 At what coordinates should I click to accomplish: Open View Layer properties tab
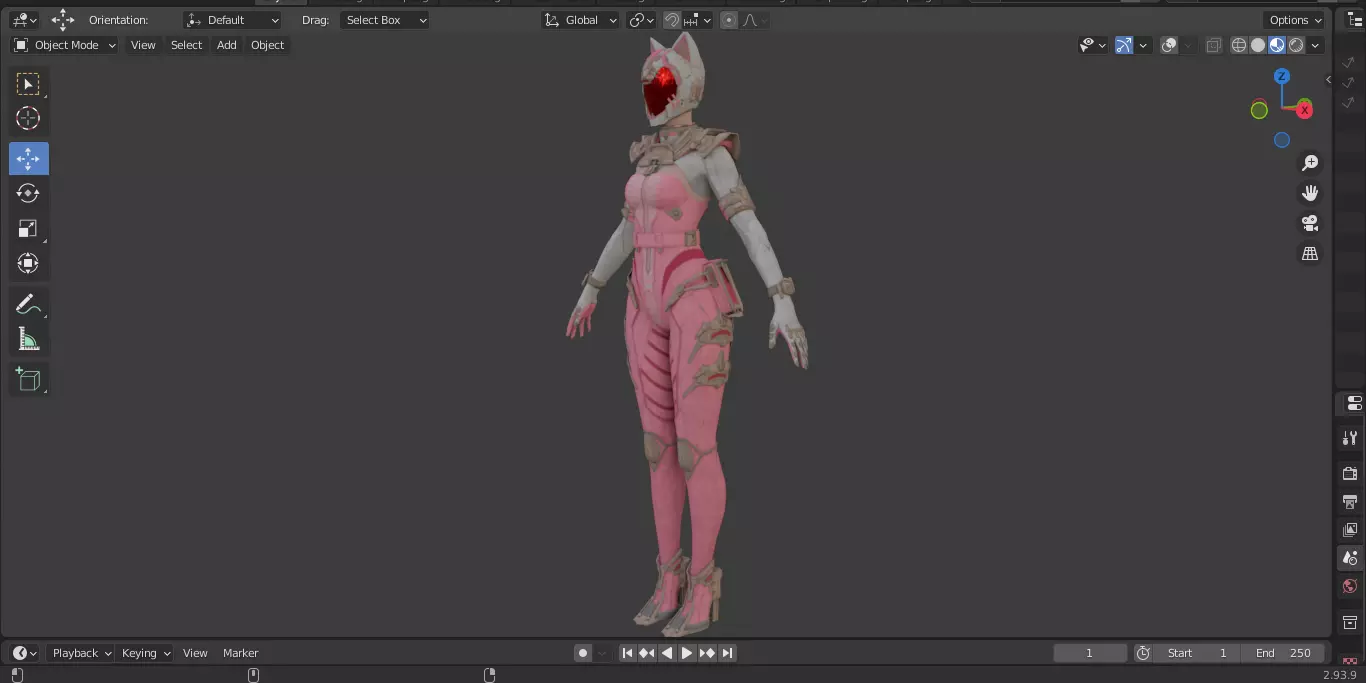1350,529
